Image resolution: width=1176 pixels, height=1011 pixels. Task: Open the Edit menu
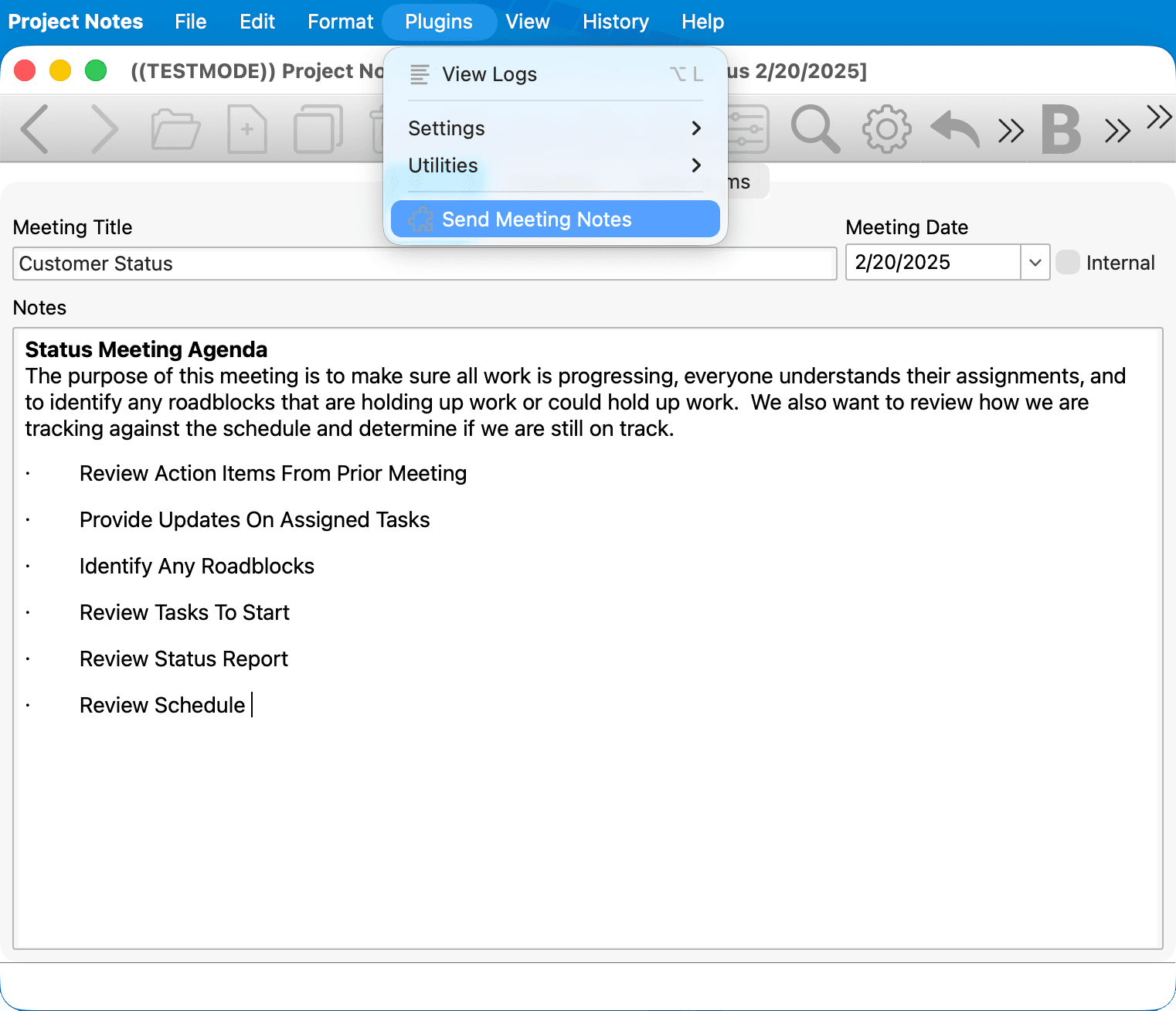coord(257,22)
